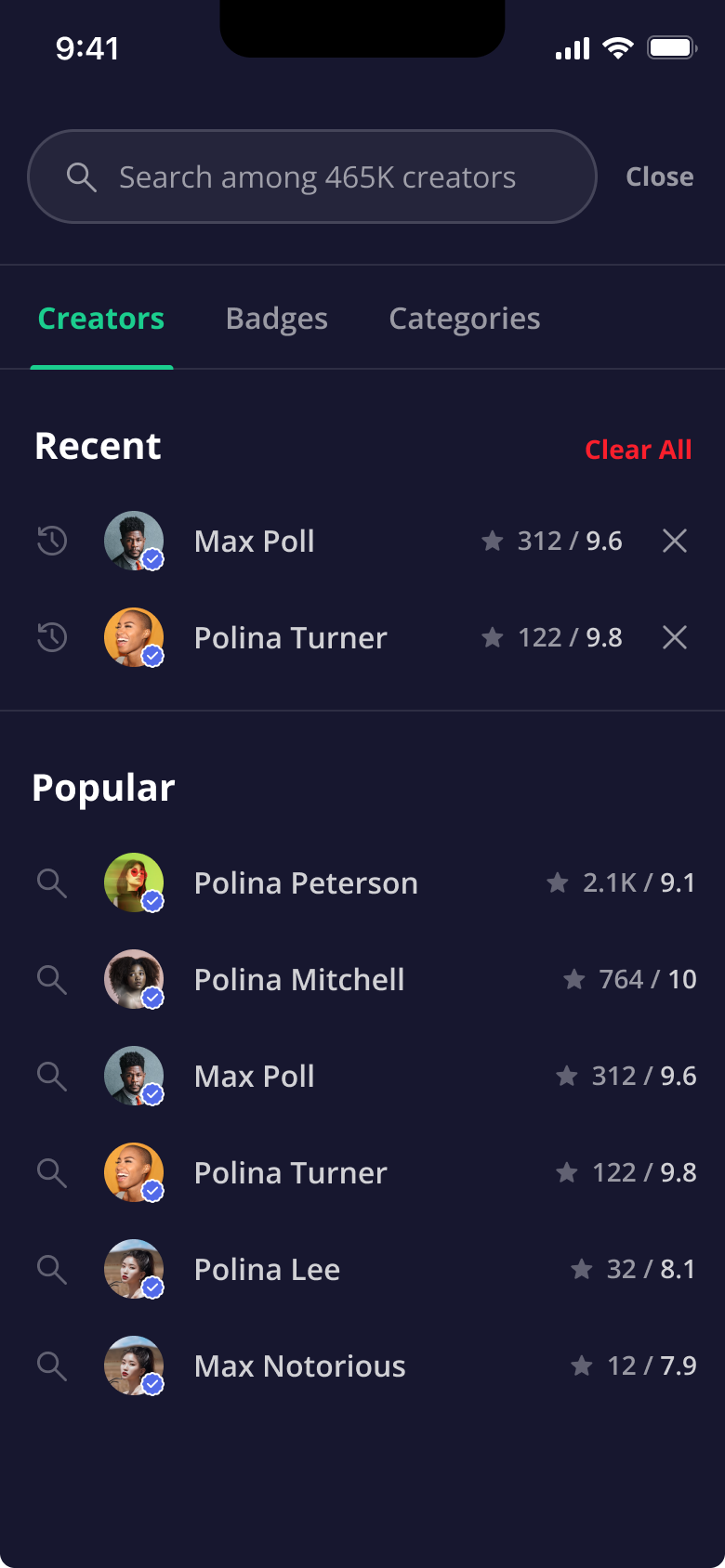Open Polina Mitchell's avatar thumbnail

click(134, 979)
